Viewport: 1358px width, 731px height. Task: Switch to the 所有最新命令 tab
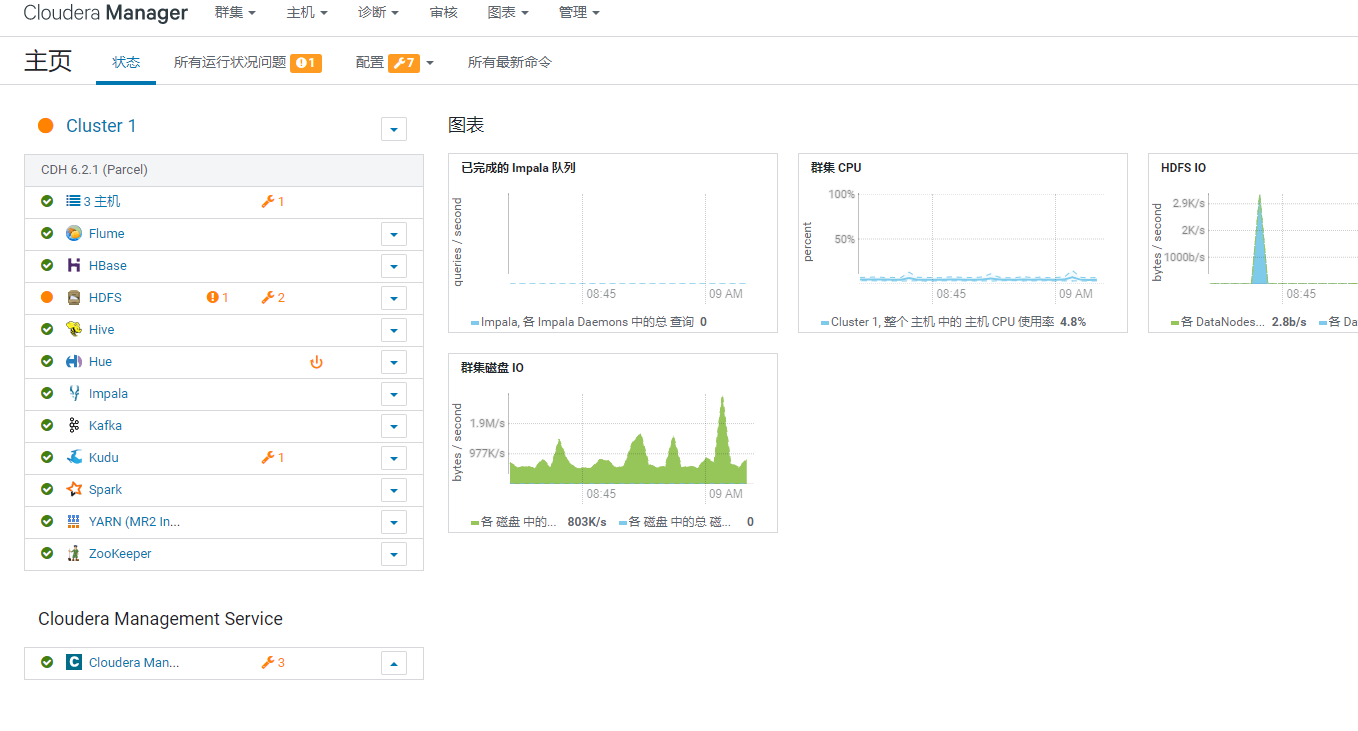click(509, 62)
